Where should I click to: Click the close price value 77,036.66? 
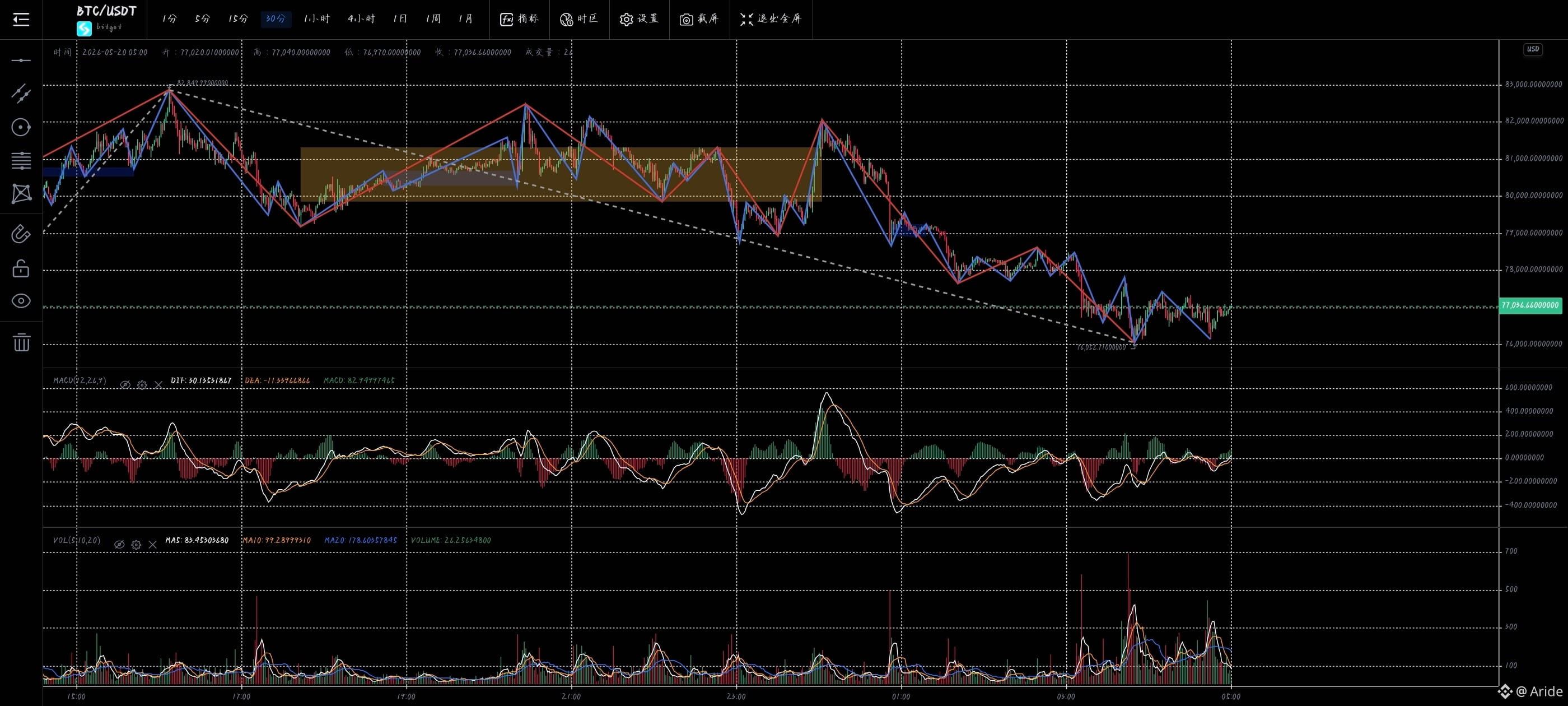coord(483,53)
